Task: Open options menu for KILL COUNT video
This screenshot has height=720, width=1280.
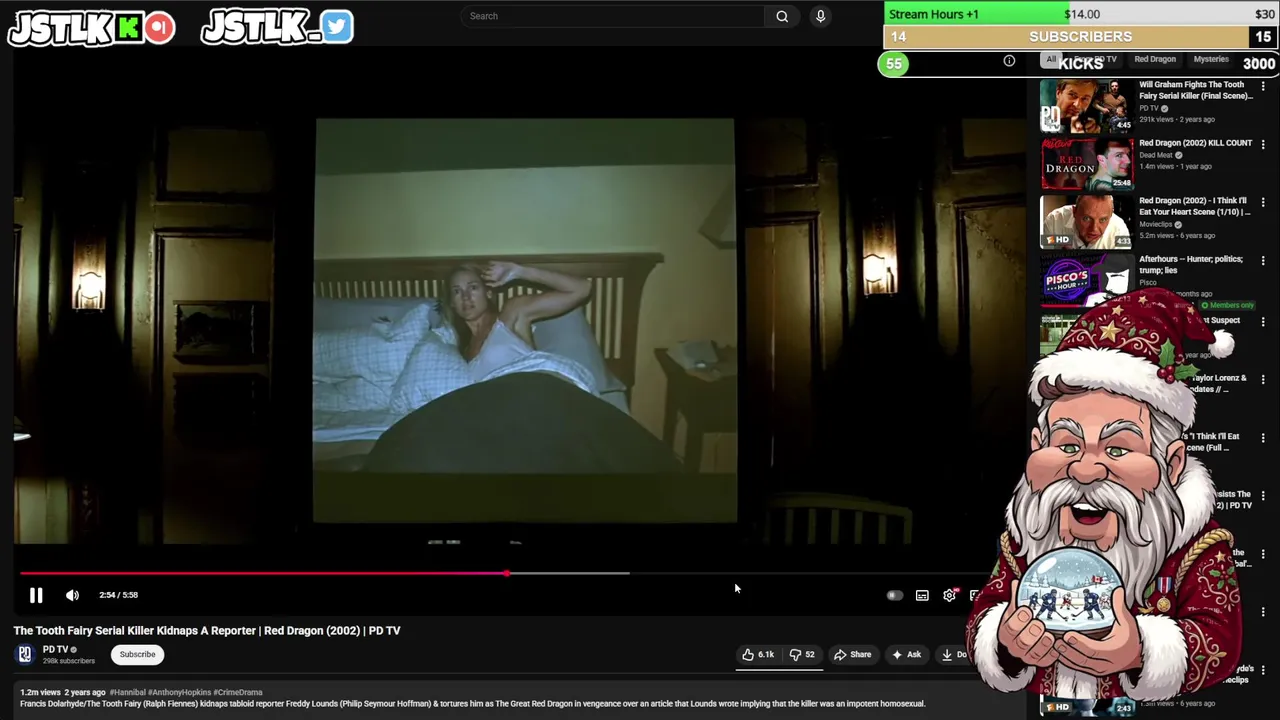Action: [x=1263, y=144]
